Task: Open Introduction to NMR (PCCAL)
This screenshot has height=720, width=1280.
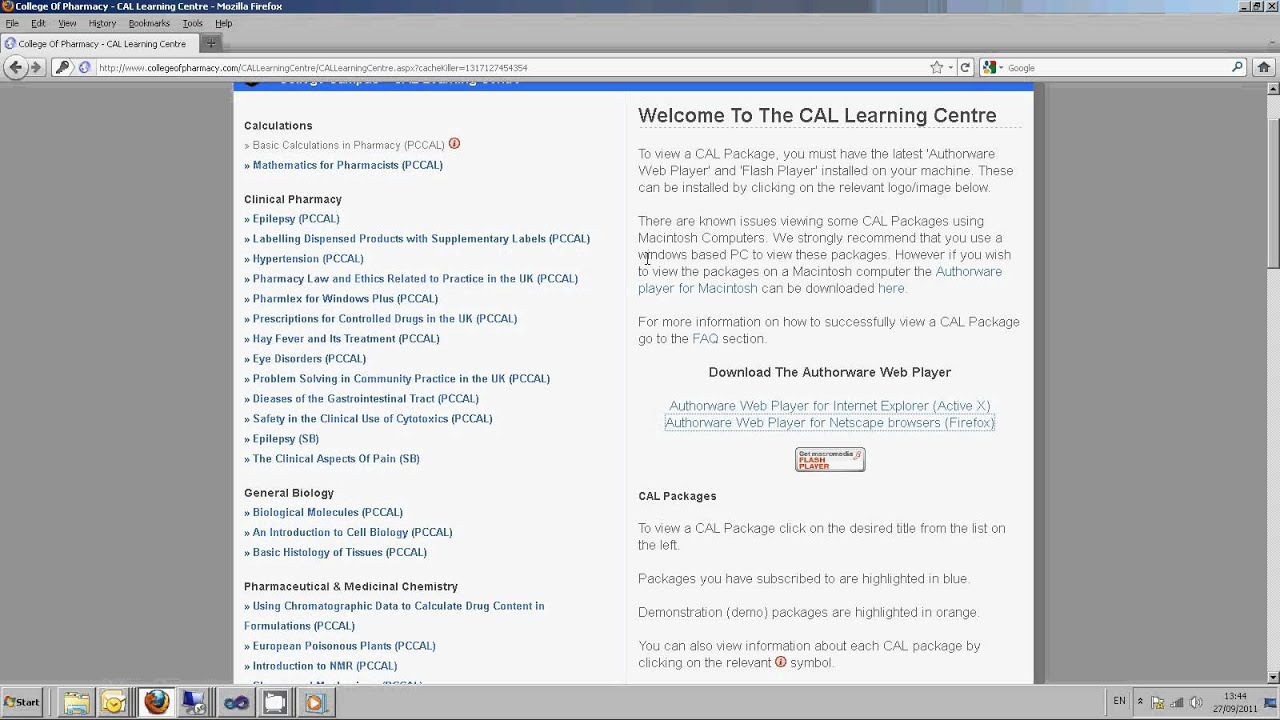Action: (325, 666)
